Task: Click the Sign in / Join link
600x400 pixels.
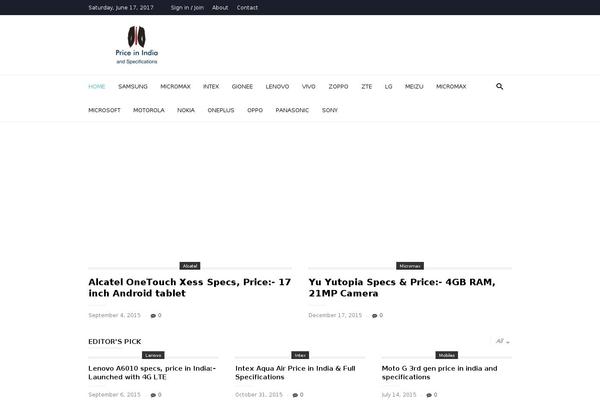Action: (187, 8)
